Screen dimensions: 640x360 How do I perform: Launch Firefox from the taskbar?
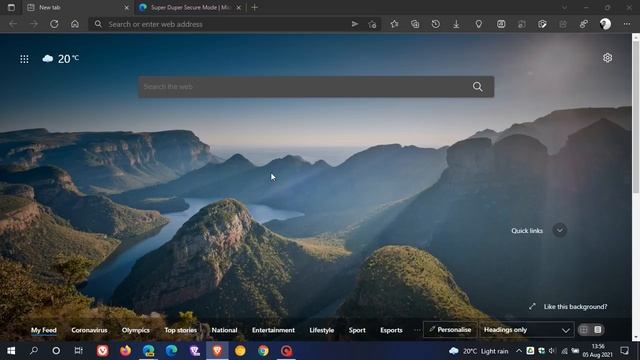pos(125,351)
